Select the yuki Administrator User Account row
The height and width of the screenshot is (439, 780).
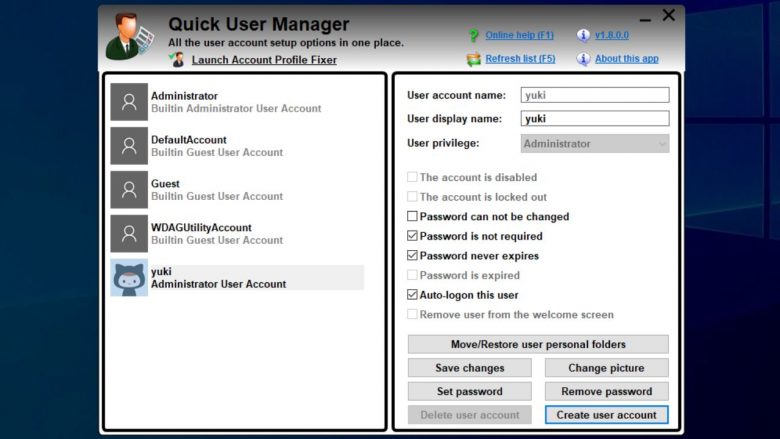[x=237, y=277]
